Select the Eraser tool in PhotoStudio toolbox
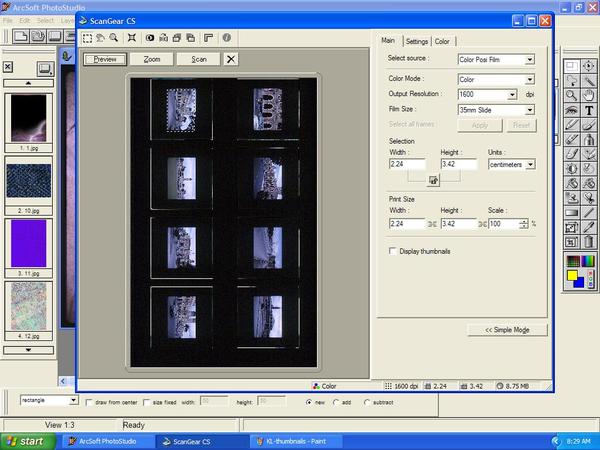Screen dimensions: 600x450 (x=571, y=140)
